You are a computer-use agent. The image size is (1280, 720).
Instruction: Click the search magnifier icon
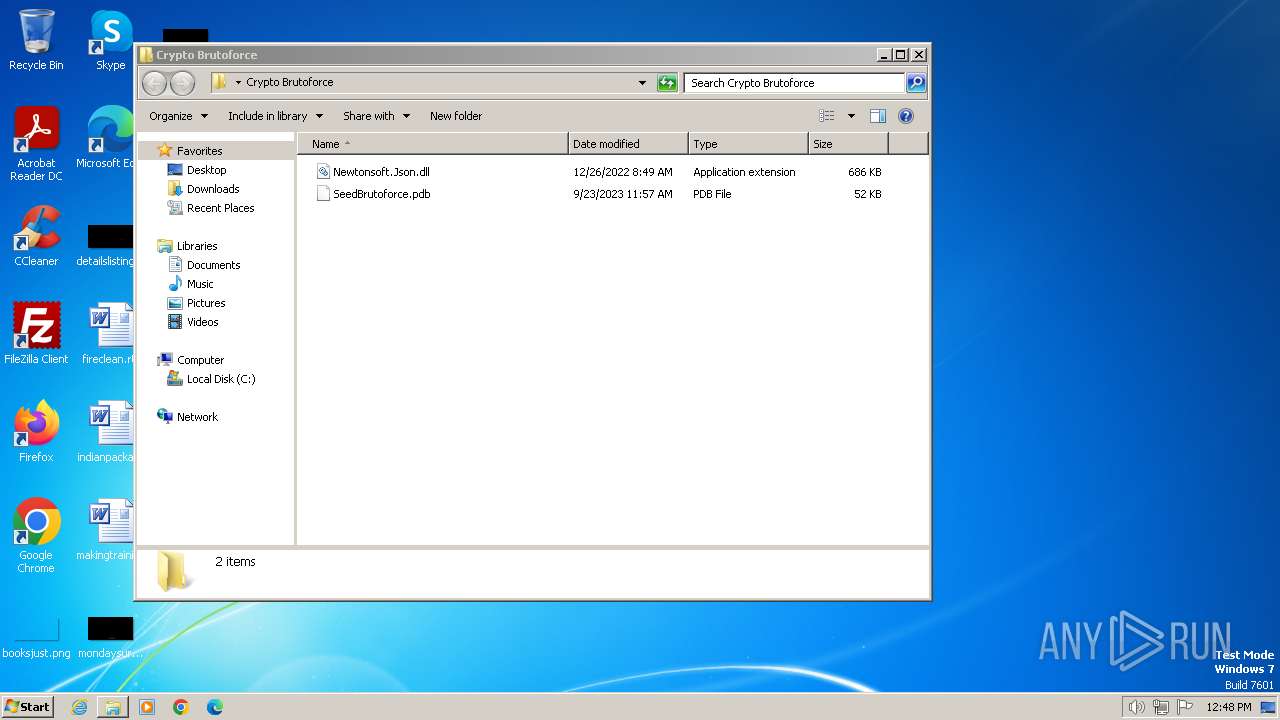tap(916, 83)
